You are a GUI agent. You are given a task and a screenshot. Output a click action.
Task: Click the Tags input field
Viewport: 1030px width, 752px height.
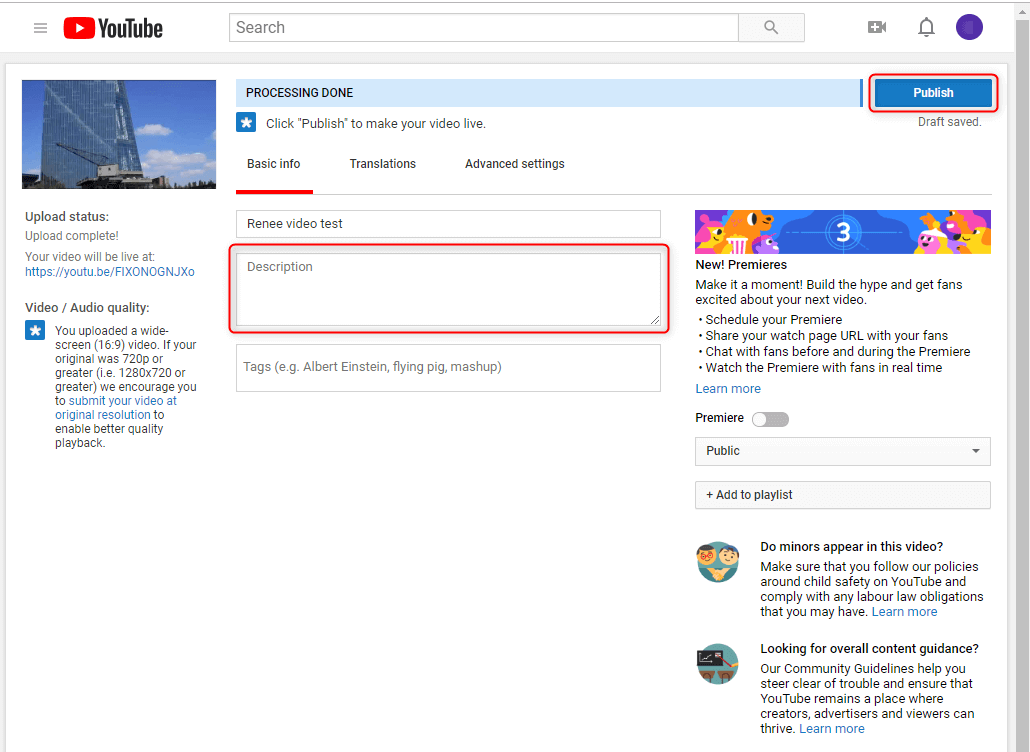pos(448,368)
